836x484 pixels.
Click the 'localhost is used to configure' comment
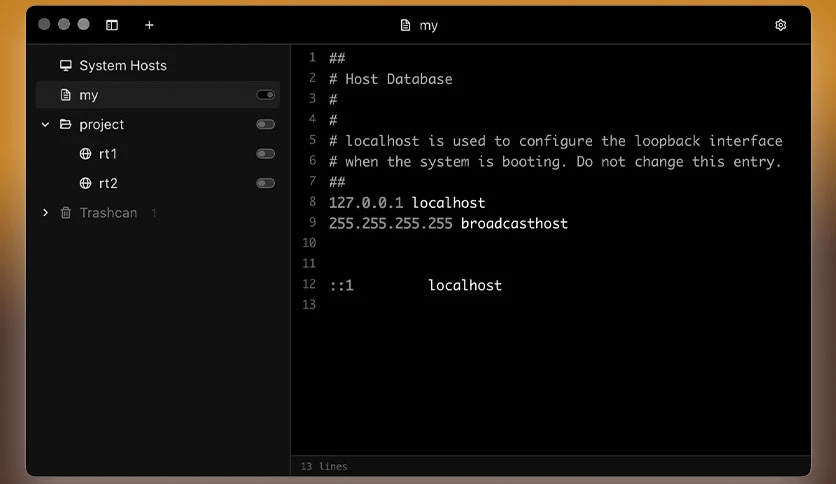(556, 141)
